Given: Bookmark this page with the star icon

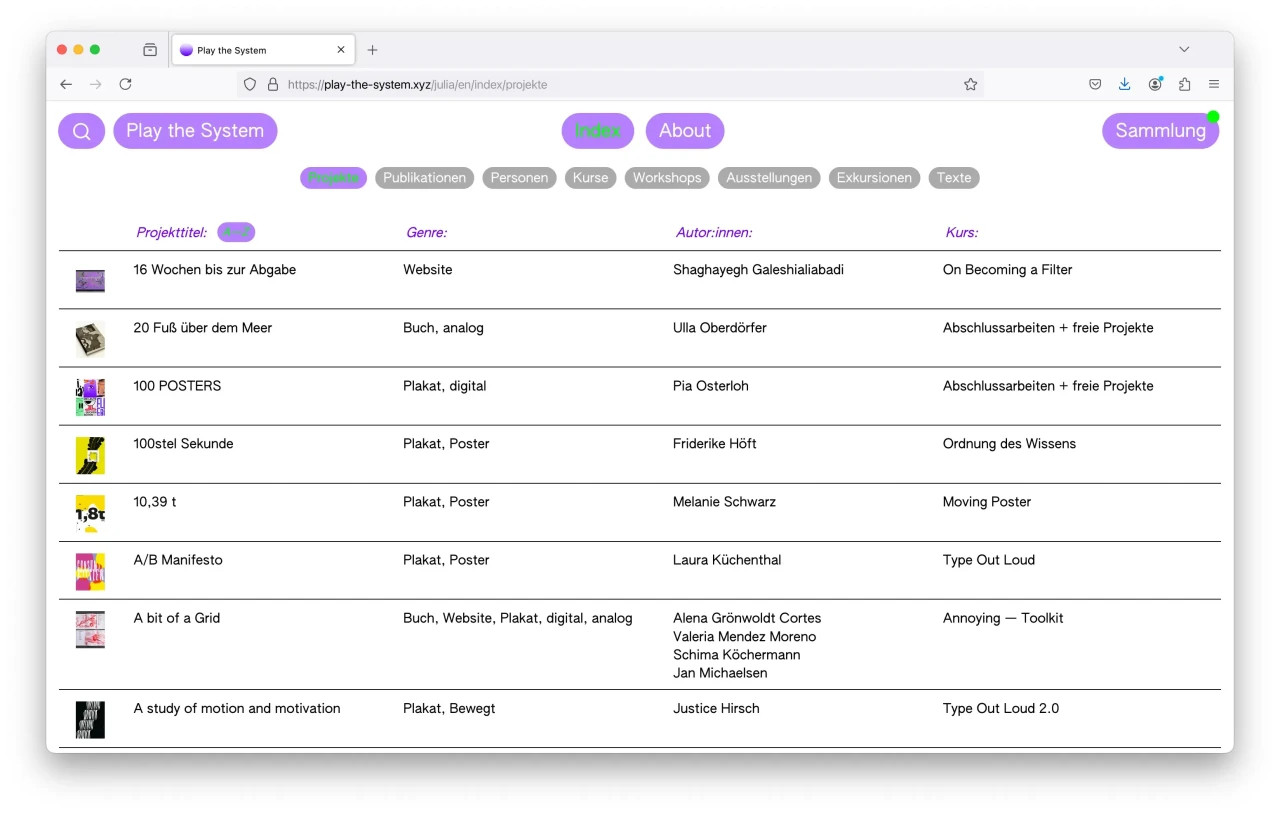Looking at the screenshot, I should pos(970,85).
